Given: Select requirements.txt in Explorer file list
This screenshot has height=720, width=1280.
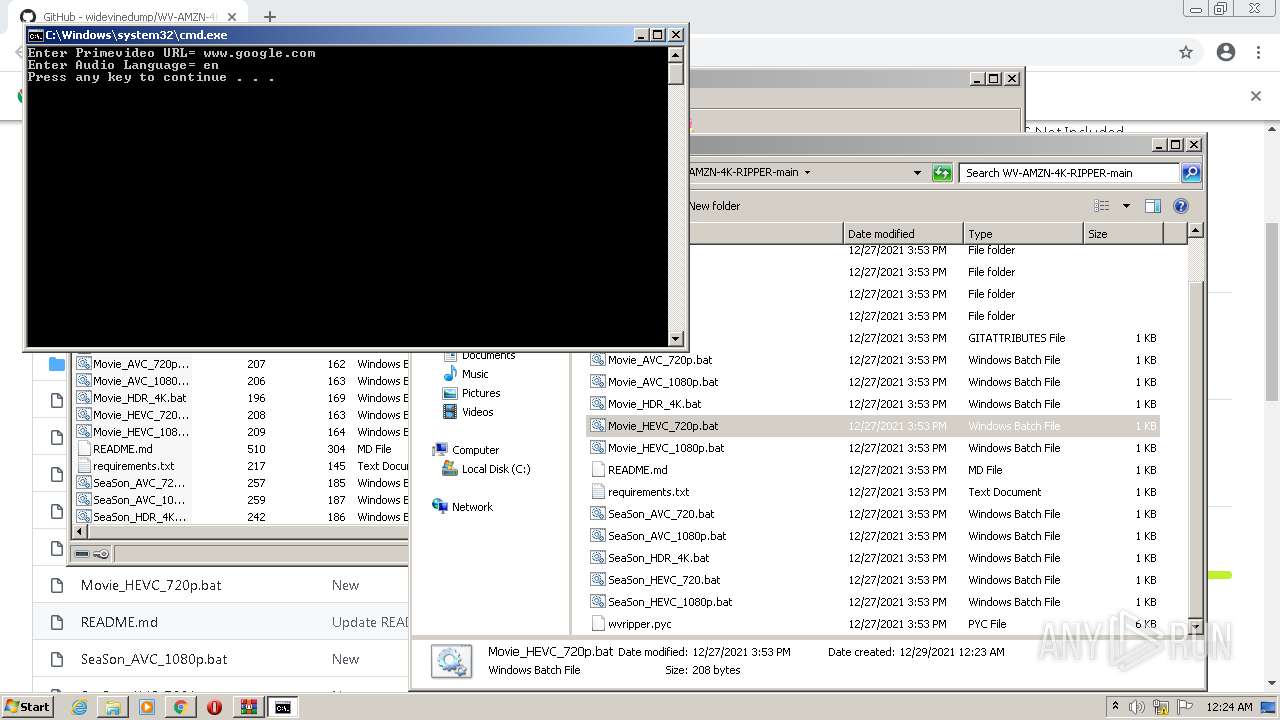Looking at the screenshot, I should pyautogui.click(x=648, y=492).
